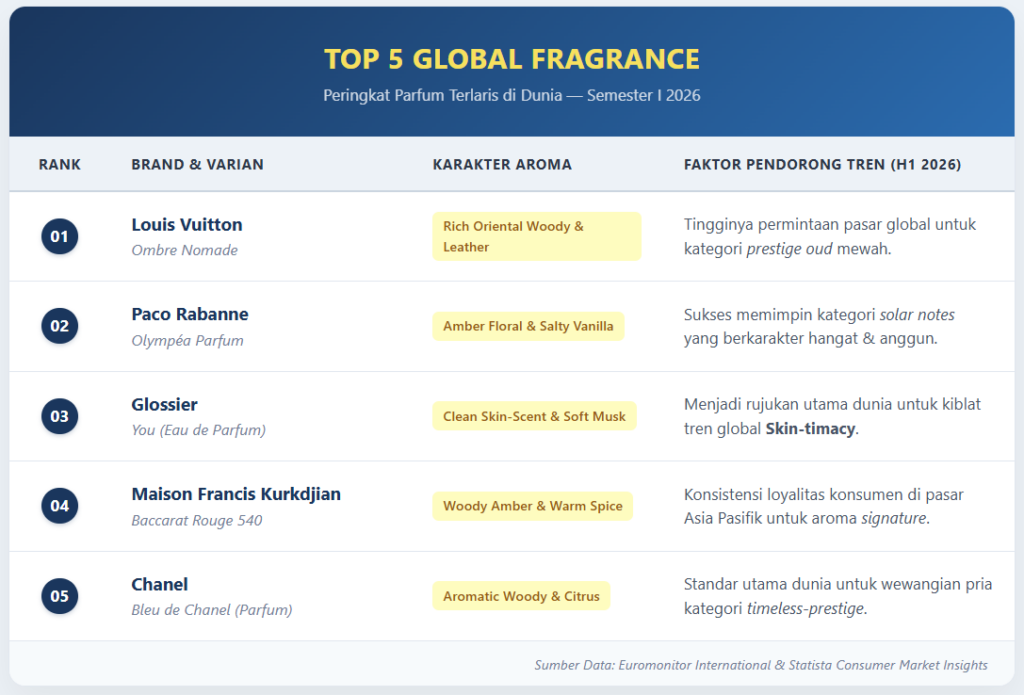Click the Skin-timacy trend description
The width and height of the screenshot is (1024, 695).
click(832, 416)
